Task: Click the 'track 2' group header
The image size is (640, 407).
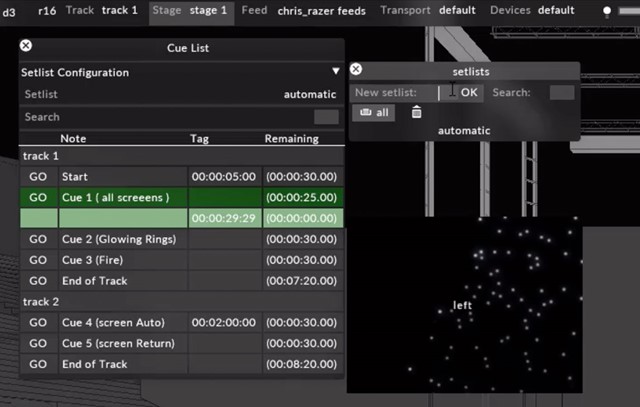Action: point(182,302)
